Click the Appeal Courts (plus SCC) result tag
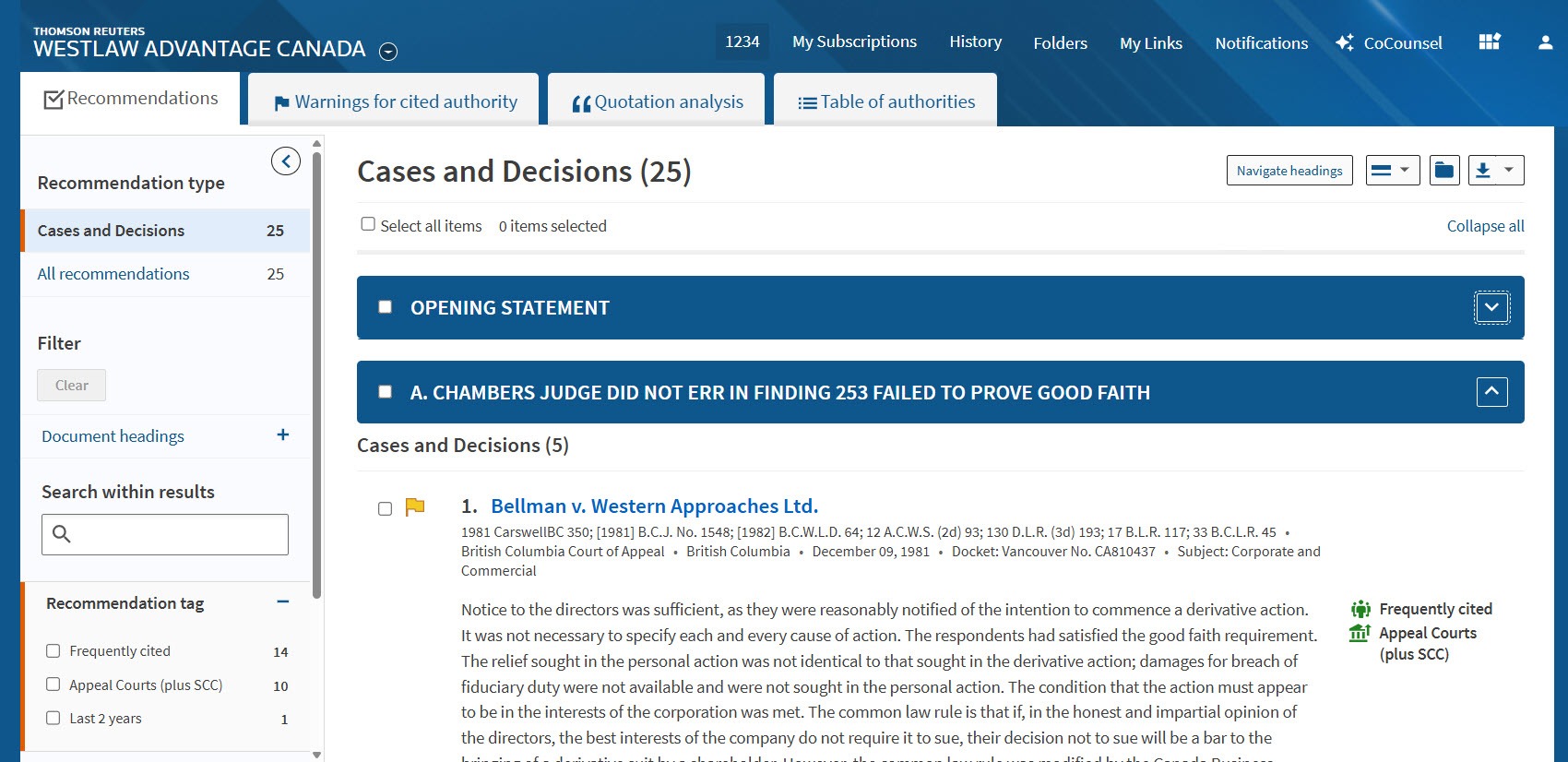This screenshot has height=762, width=1568. (1428, 644)
